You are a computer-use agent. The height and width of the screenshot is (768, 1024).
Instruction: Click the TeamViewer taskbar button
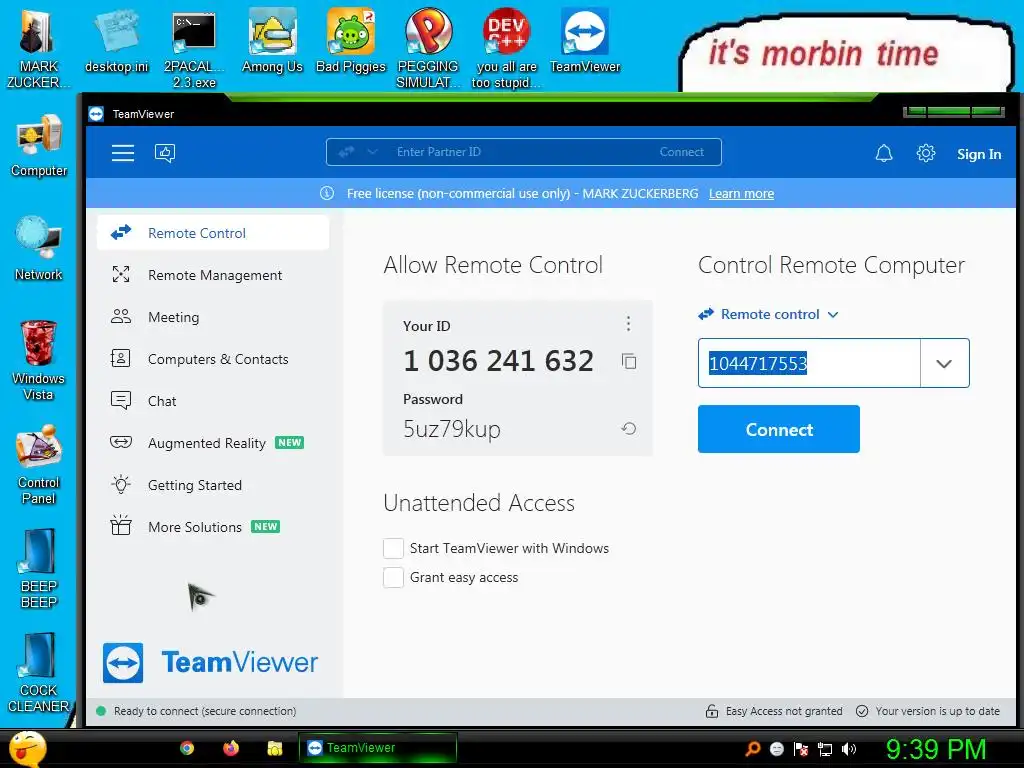(377, 748)
